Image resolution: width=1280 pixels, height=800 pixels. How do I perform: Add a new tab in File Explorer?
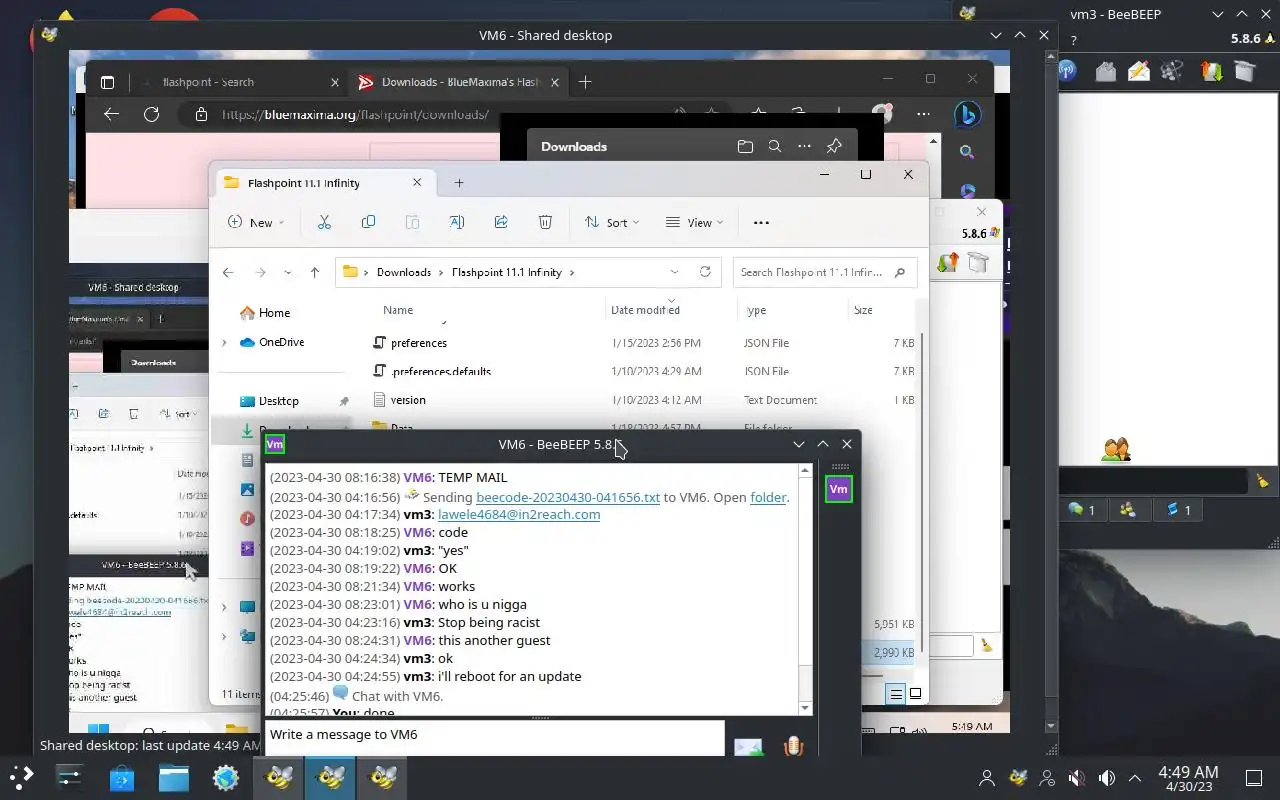point(459,183)
